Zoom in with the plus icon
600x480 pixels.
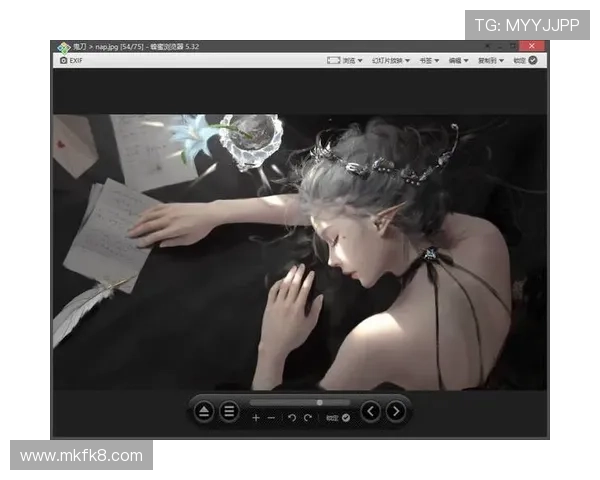pos(256,417)
